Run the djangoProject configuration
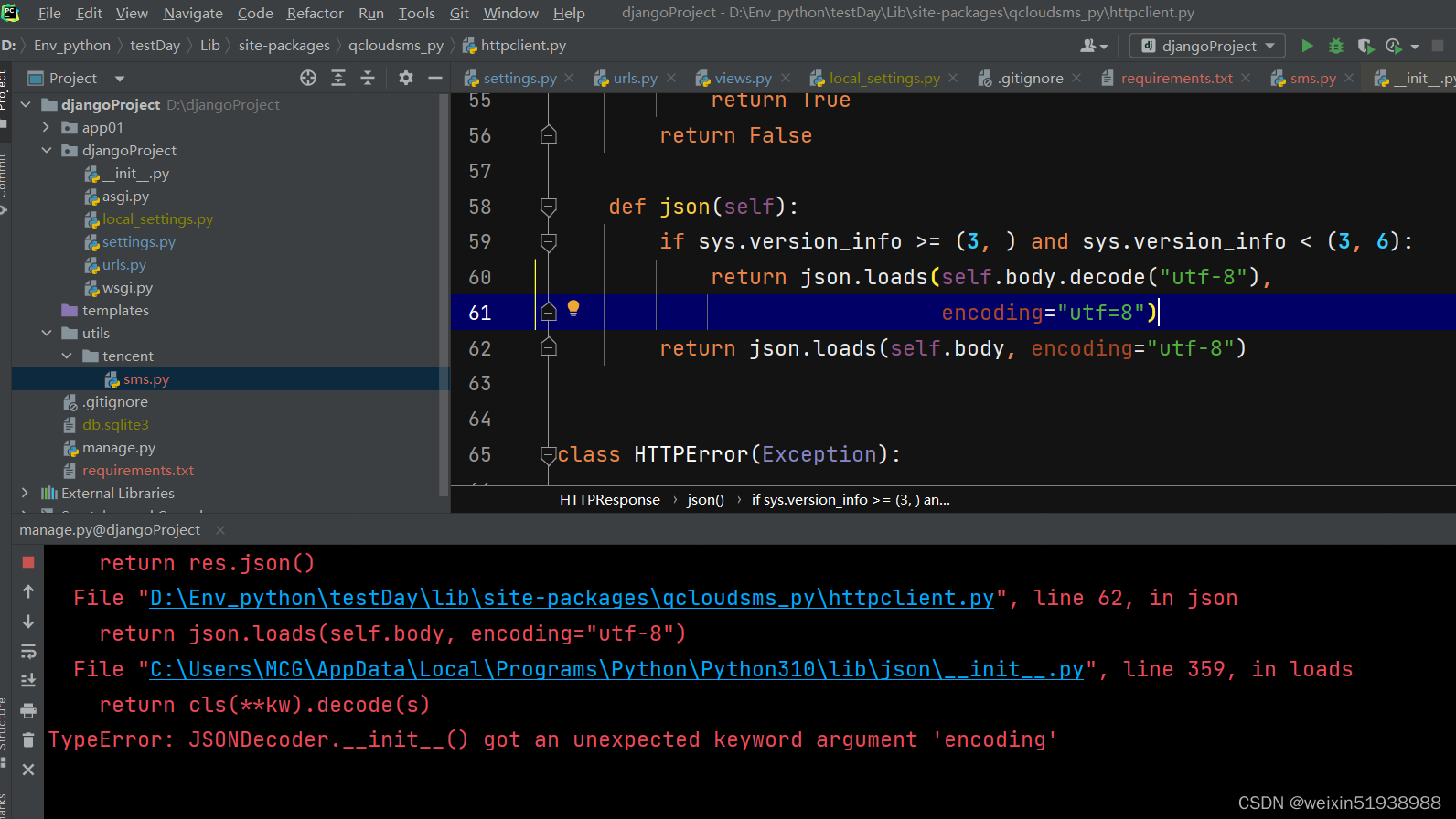This screenshot has height=819, width=1456. (x=1307, y=46)
